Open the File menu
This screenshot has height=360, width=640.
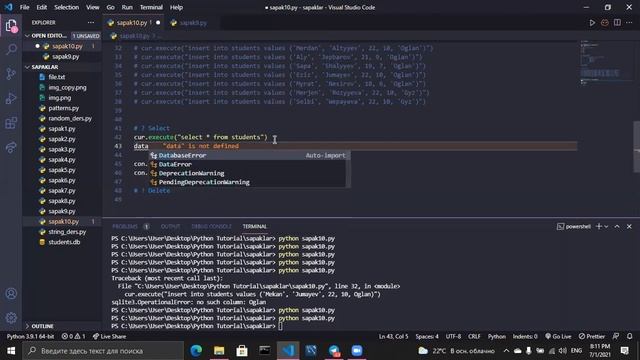[24, 7]
